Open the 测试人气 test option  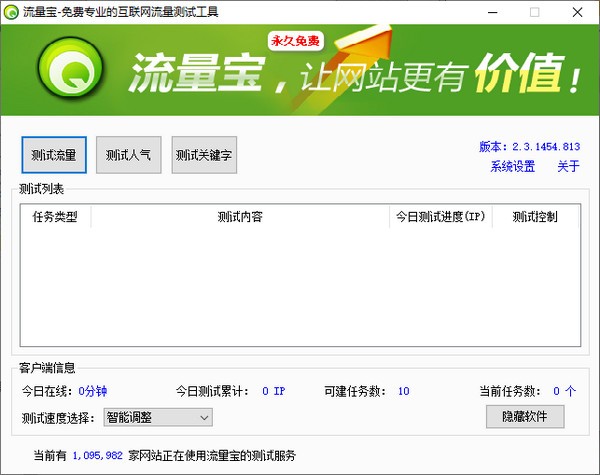tap(129, 155)
